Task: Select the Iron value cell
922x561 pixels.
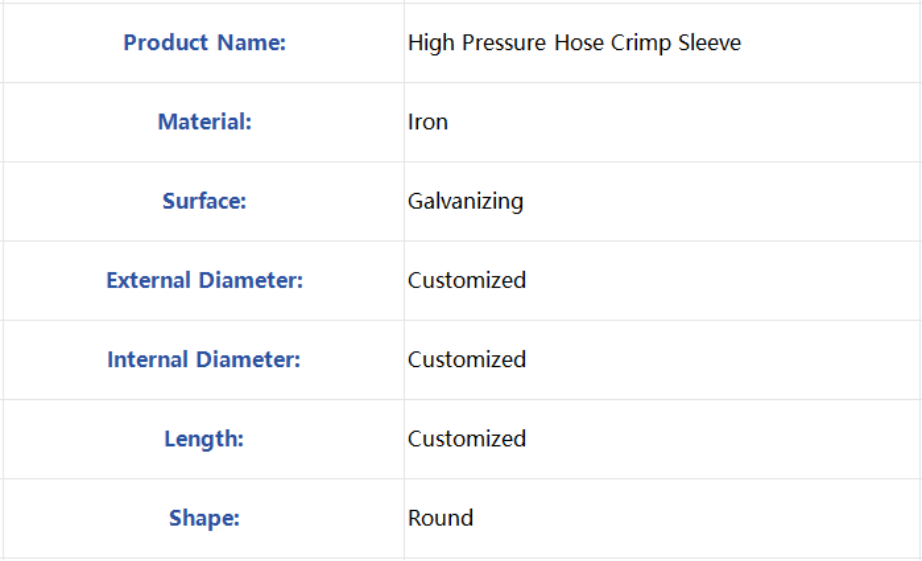Action: pos(662,122)
